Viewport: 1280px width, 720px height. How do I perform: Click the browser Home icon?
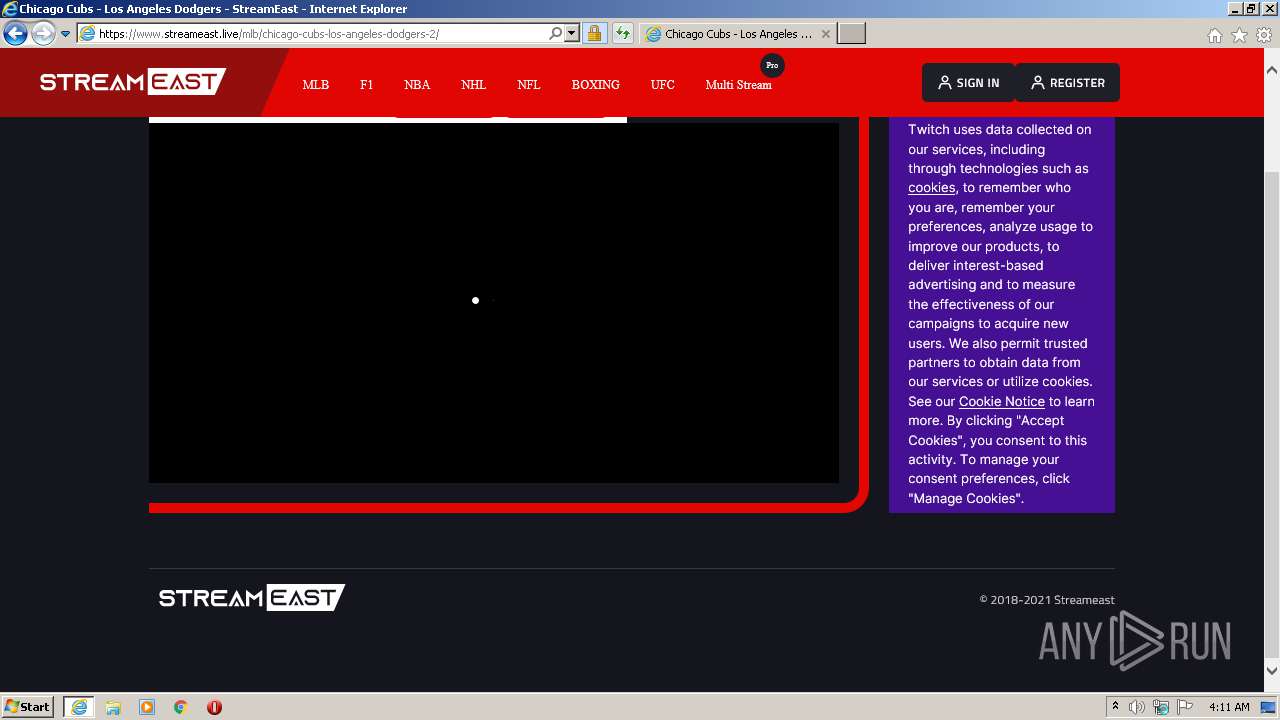point(1214,35)
